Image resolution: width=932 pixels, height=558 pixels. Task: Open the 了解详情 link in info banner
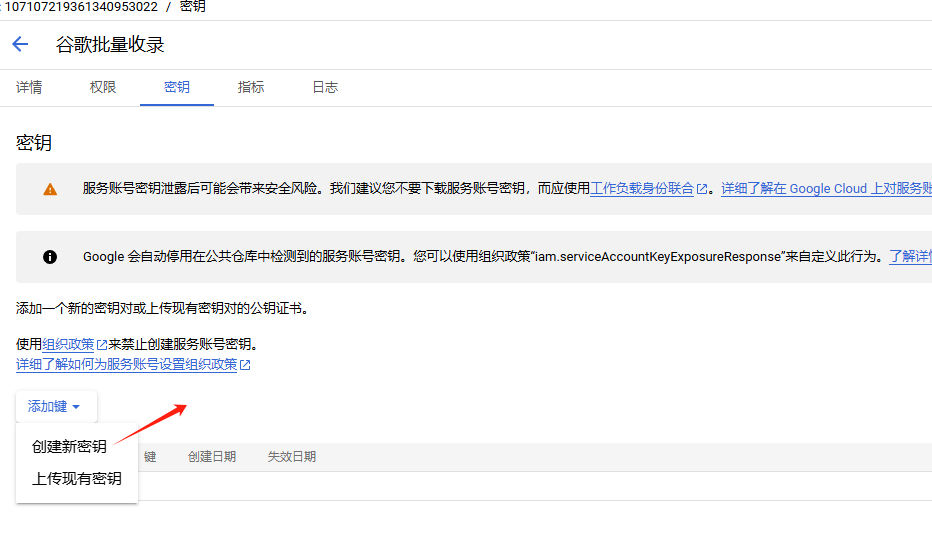pyautogui.click(x=911, y=256)
